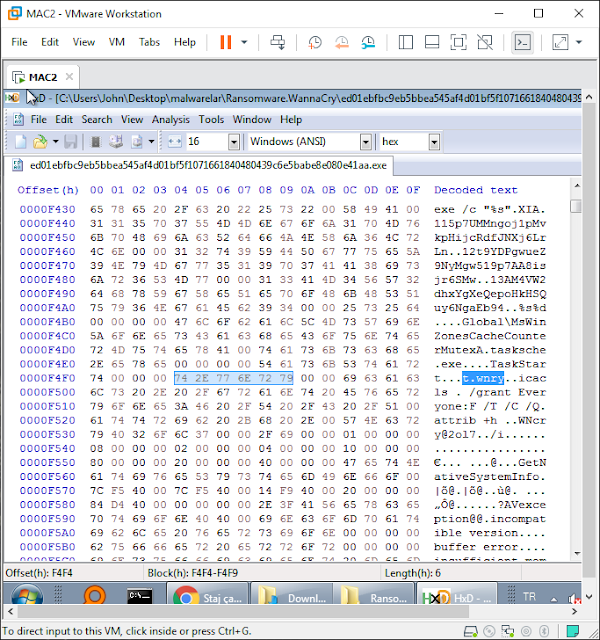The width and height of the screenshot is (600, 640).
Task: Click the HxD open RAM icon
Action: [96, 142]
